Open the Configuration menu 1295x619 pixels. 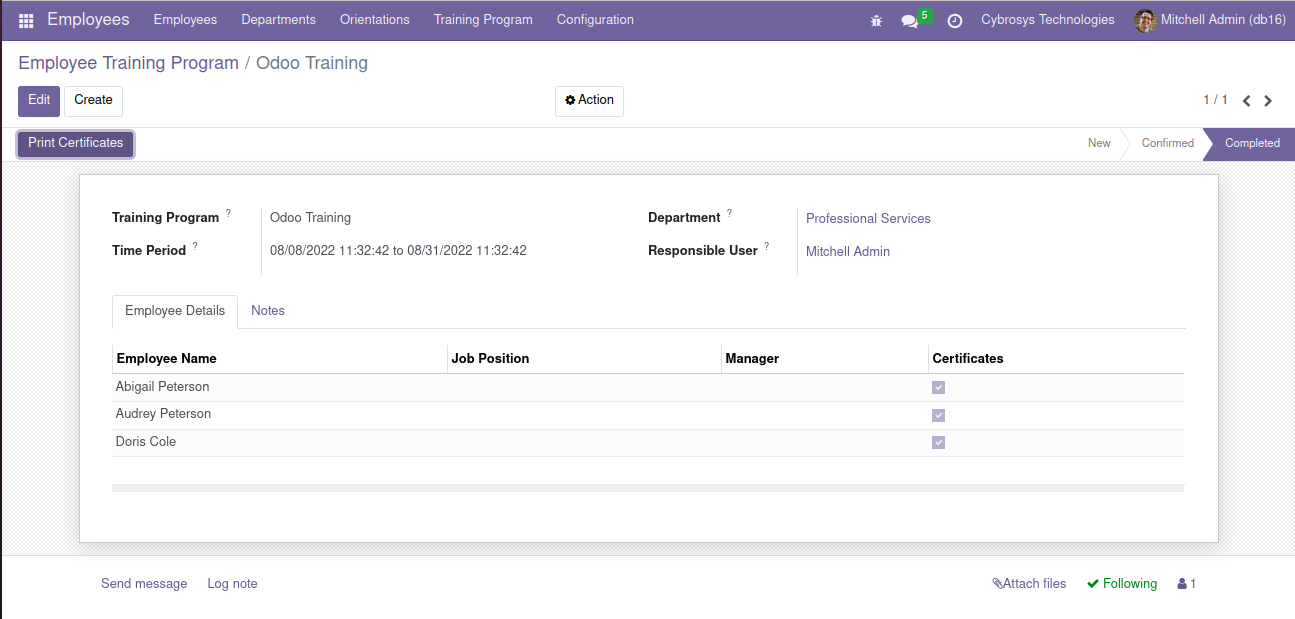[595, 20]
